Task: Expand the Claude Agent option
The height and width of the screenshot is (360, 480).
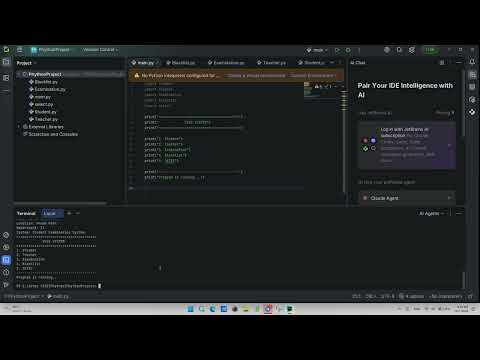Action: click(x=449, y=198)
